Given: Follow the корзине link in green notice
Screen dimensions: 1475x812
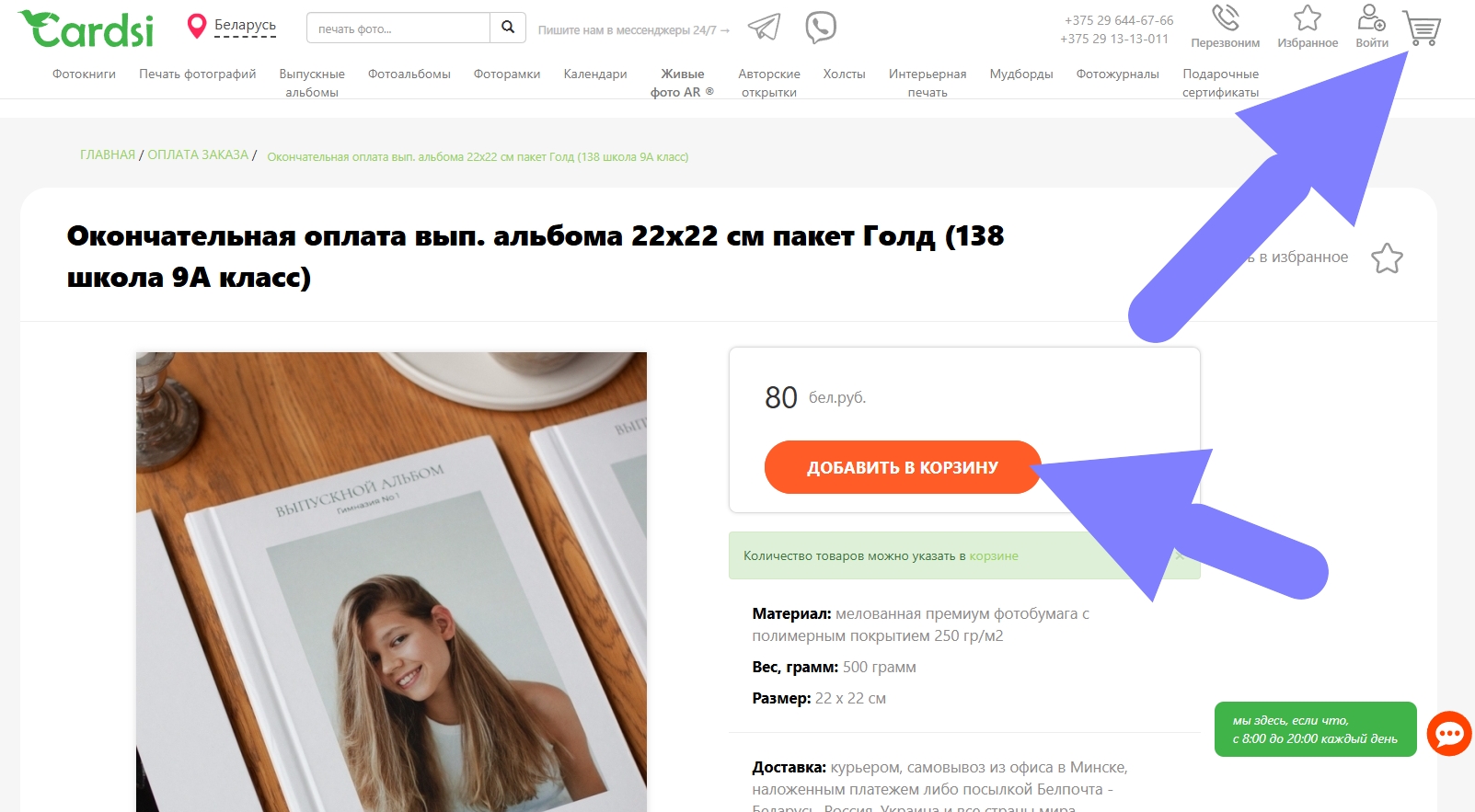Looking at the screenshot, I should (x=994, y=556).
